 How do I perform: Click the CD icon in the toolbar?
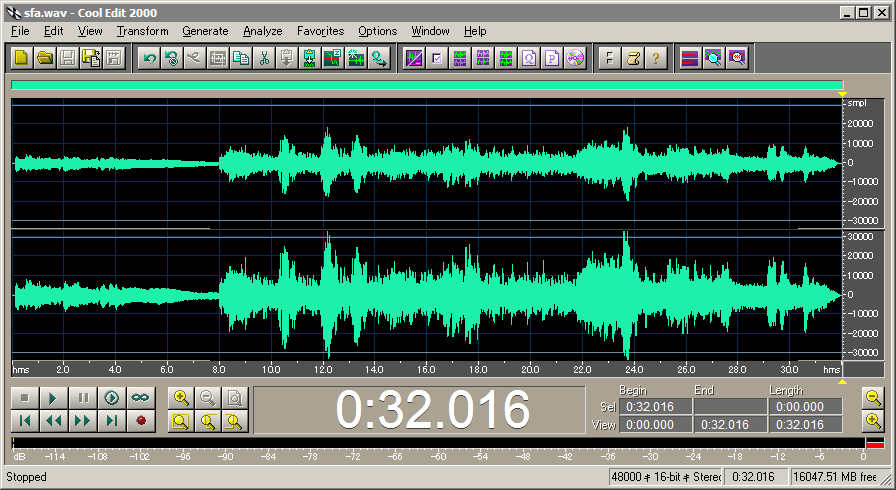(x=574, y=58)
